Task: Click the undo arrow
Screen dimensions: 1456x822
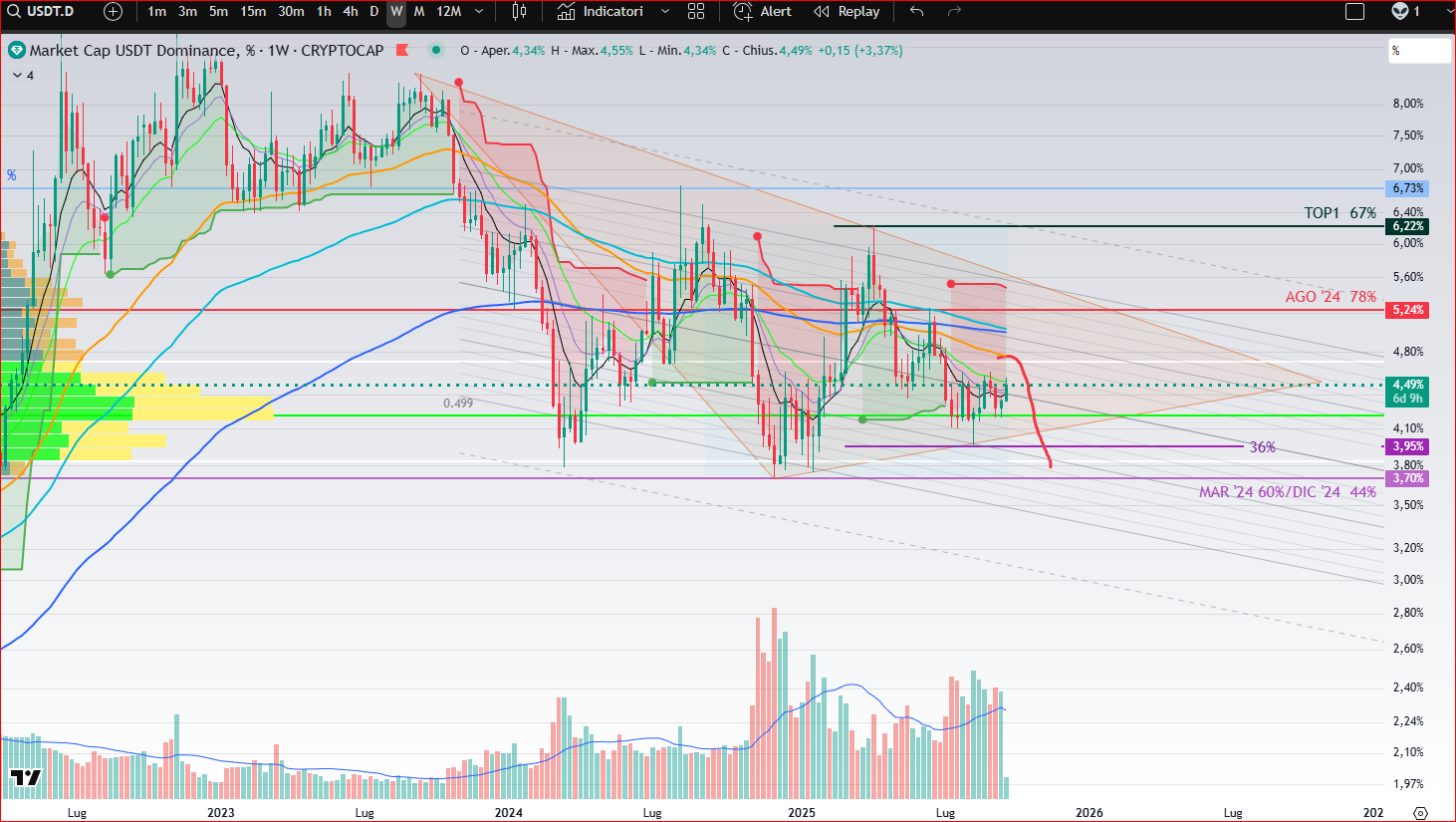Action: (x=916, y=12)
